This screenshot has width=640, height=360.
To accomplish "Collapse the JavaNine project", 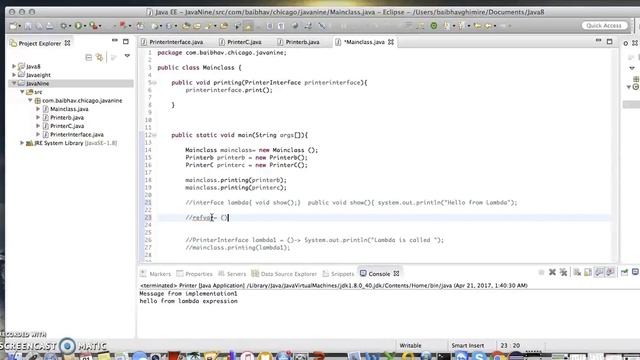I will pos(14,83).
